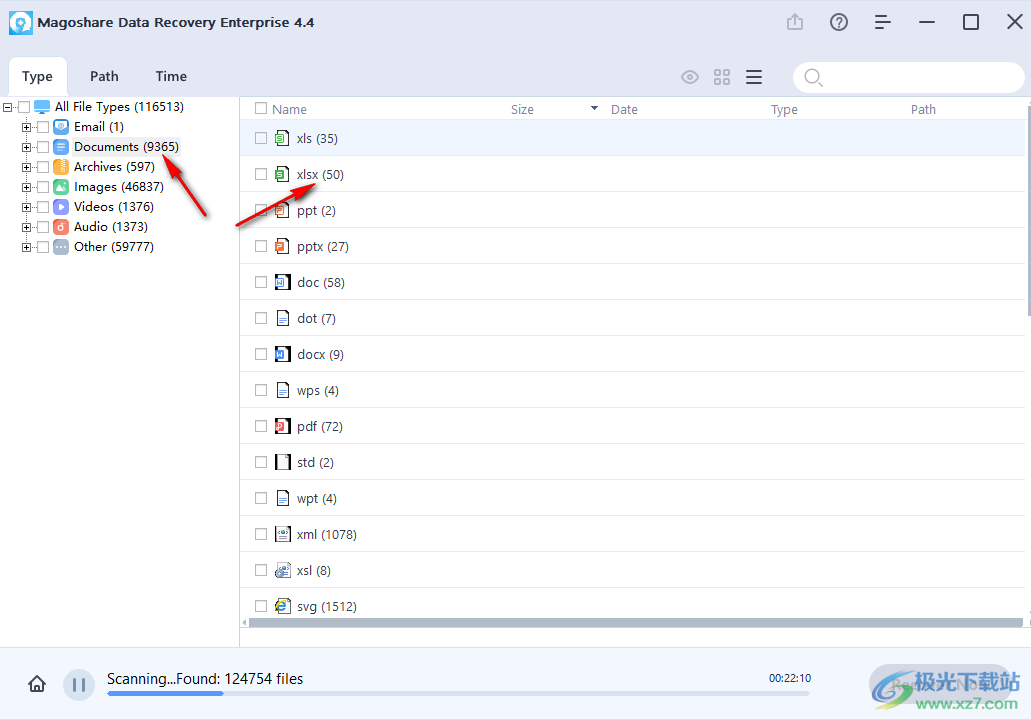Click the Audio category icon
Image resolution: width=1031 pixels, height=720 pixels.
click(61, 227)
